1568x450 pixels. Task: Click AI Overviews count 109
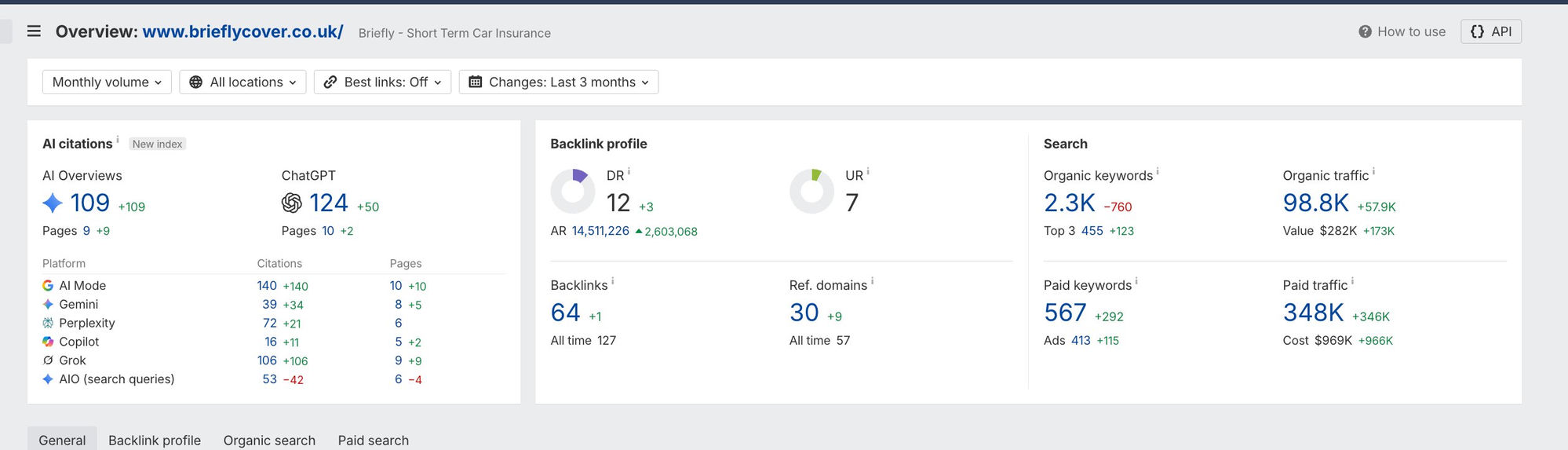(x=90, y=203)
